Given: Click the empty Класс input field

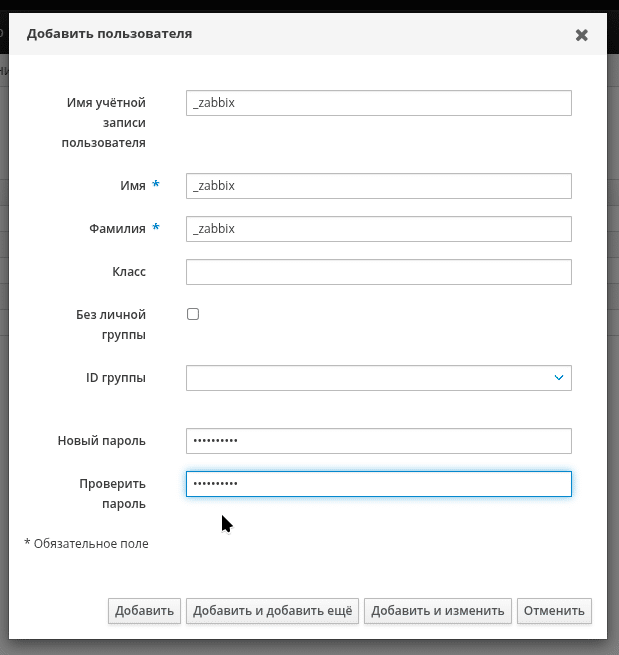Looking at the screenshot, I should click(378, 272).
